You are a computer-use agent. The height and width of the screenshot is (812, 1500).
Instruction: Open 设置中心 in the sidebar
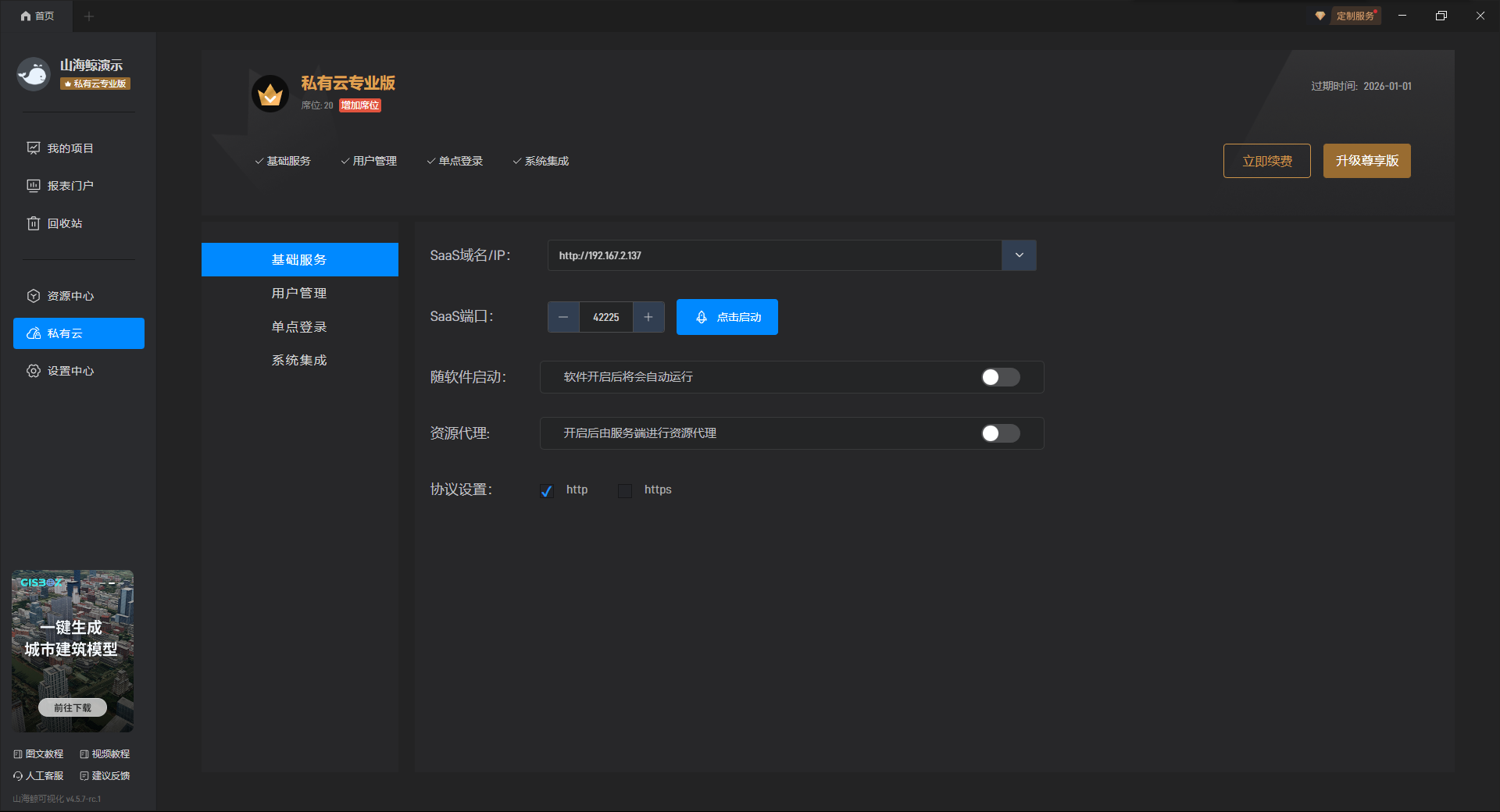(78, 371)
